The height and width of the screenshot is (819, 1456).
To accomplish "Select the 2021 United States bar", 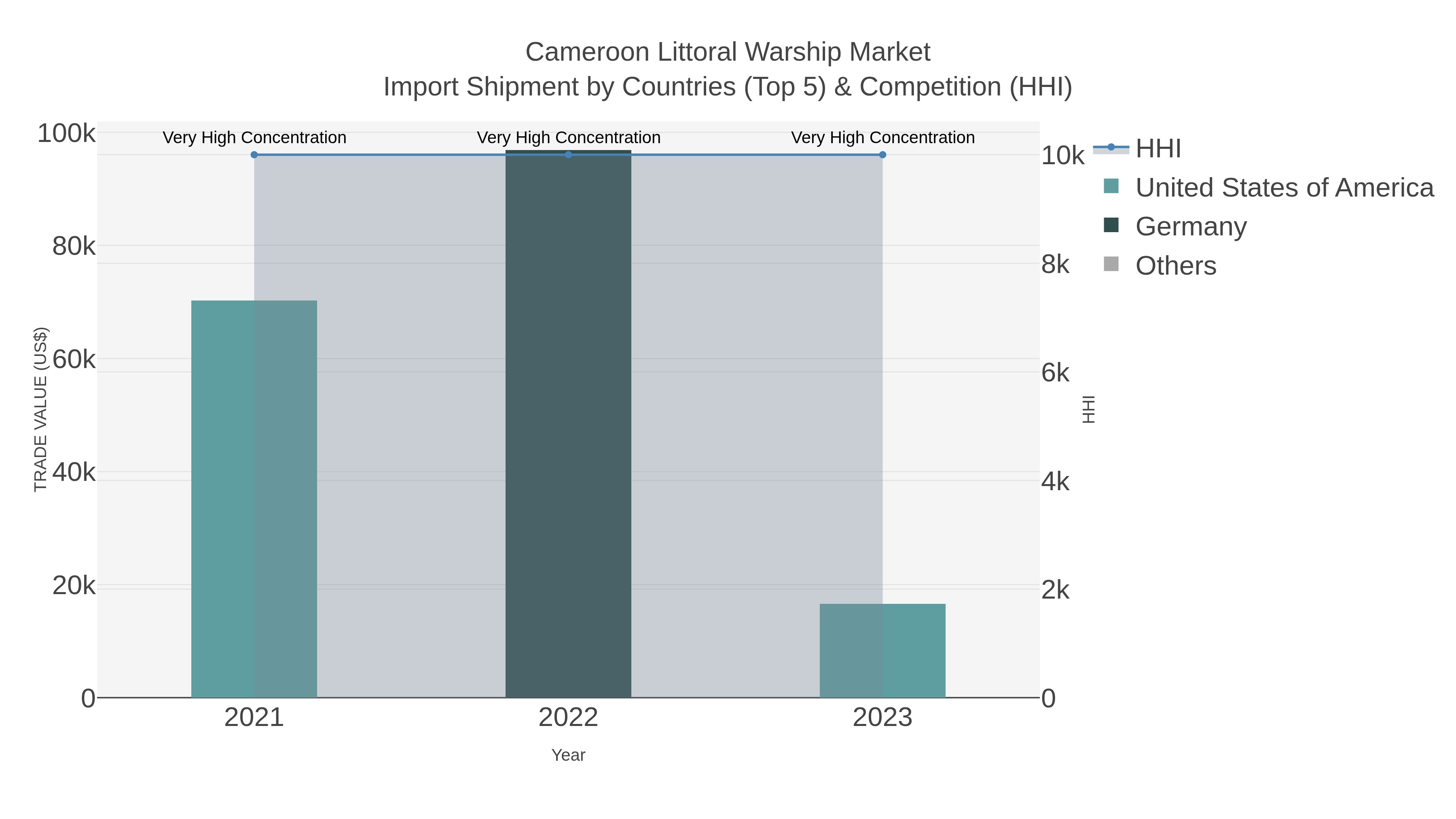I will click(x=254, y=499).
